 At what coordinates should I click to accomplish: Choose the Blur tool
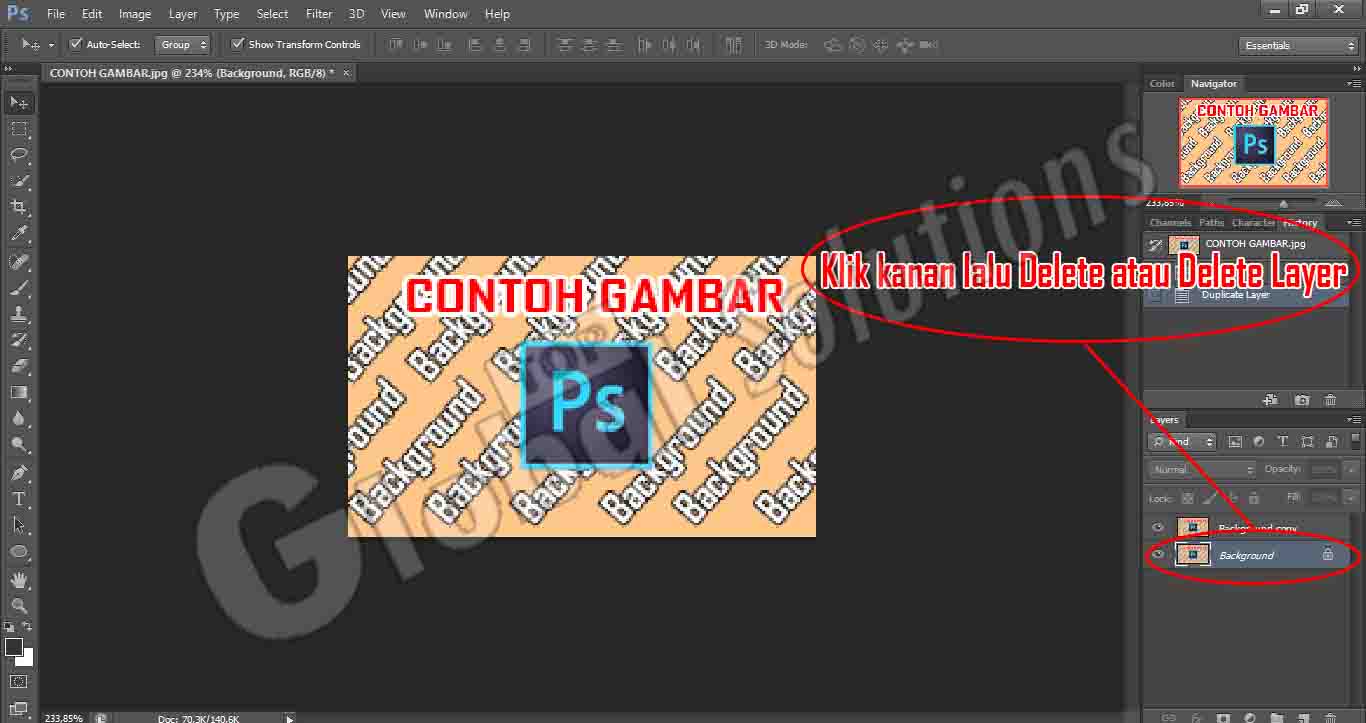(19, 418)
